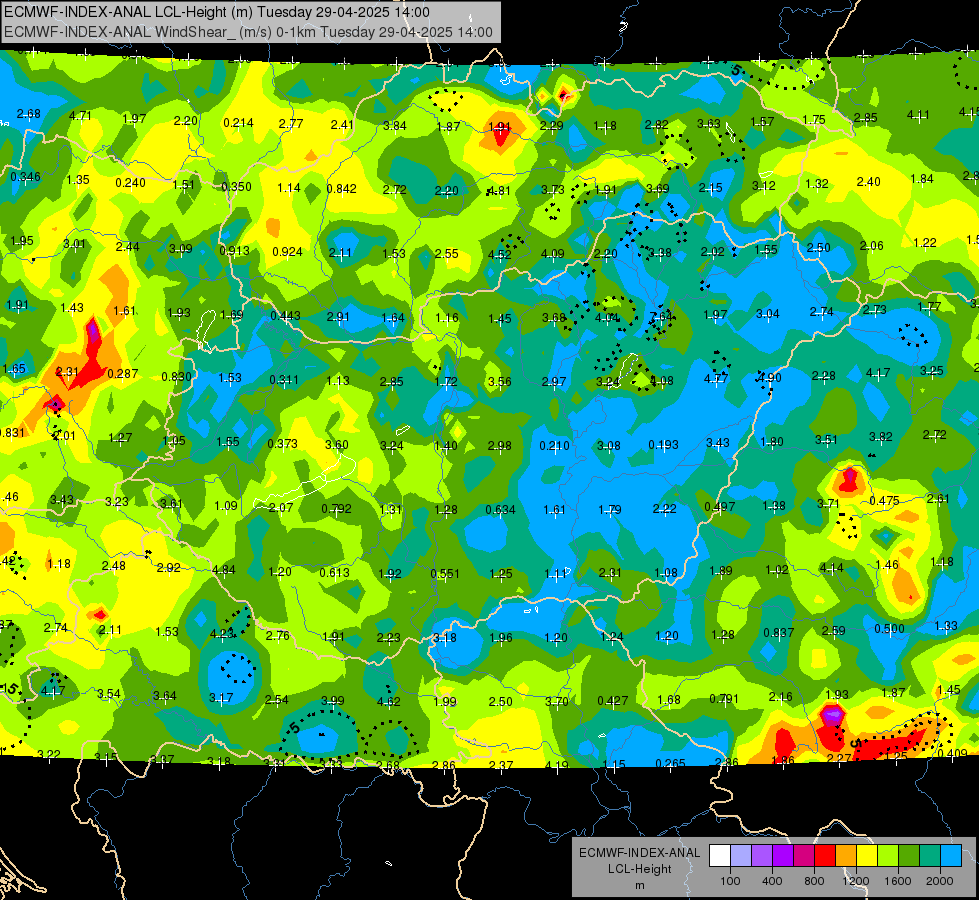Image resolution: width=979 pixels, height=900 pixels.
Task: Select the grid value 0.497
Action: point(719,506)
